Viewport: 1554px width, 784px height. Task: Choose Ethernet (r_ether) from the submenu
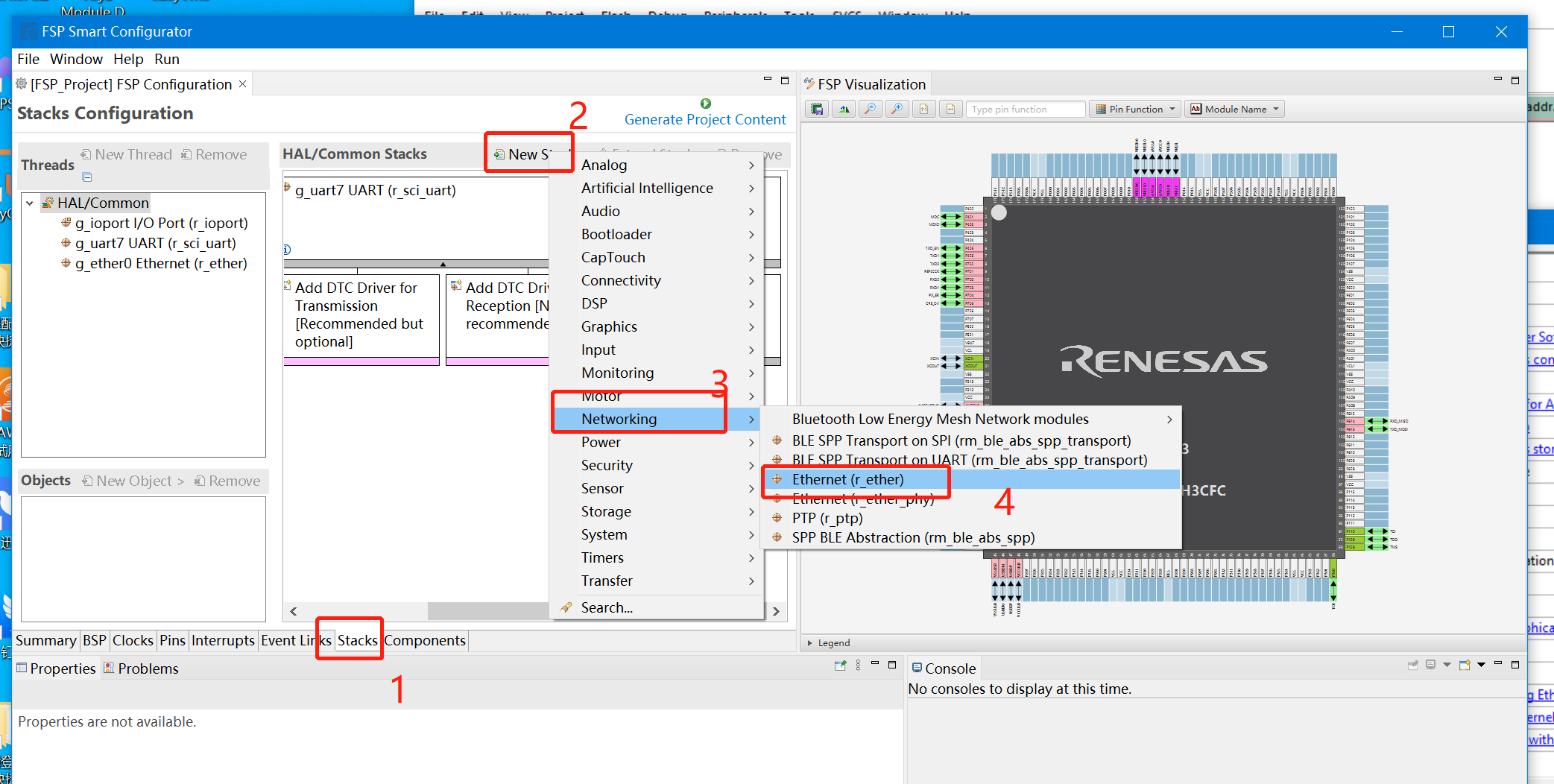click(970, 479)
